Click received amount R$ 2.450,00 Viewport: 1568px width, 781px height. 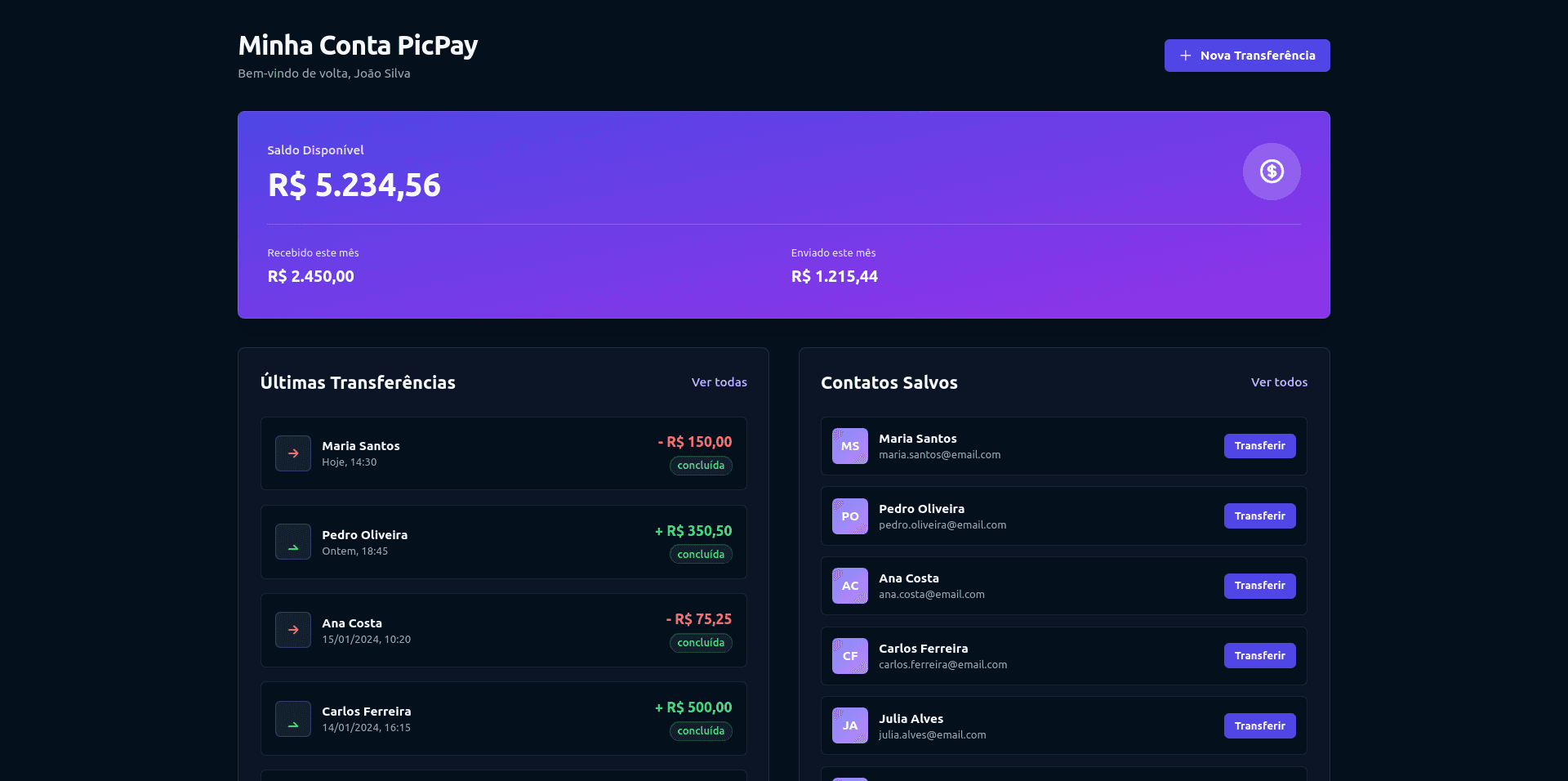click(311, 276)
